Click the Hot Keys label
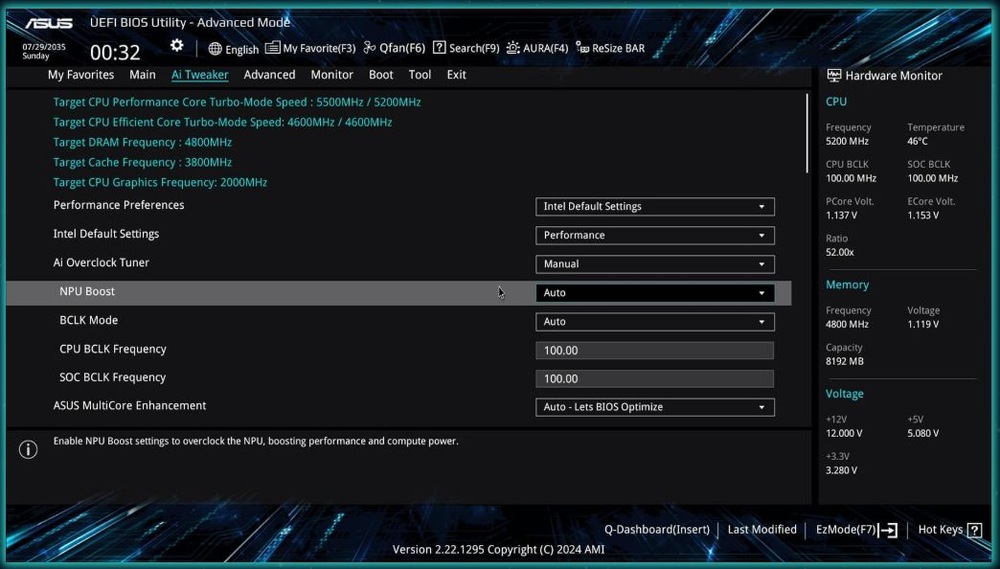1000x569 pixels. [940, 529]
